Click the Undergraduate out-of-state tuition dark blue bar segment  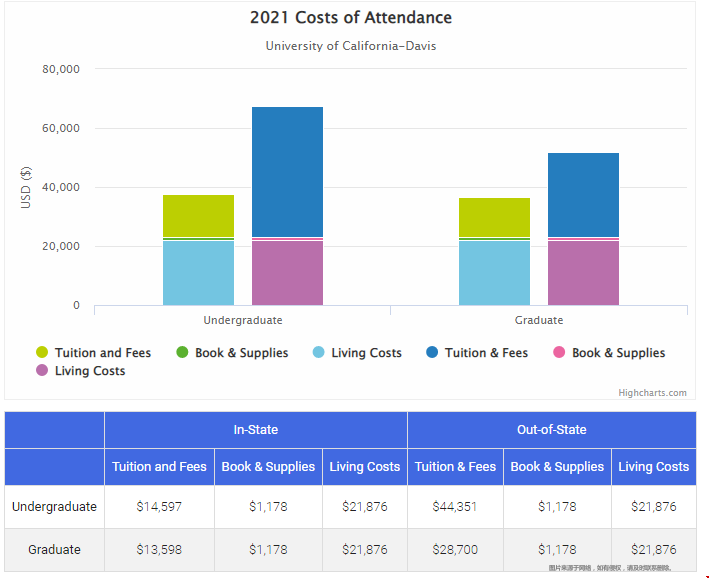click(x=287, y=172)
